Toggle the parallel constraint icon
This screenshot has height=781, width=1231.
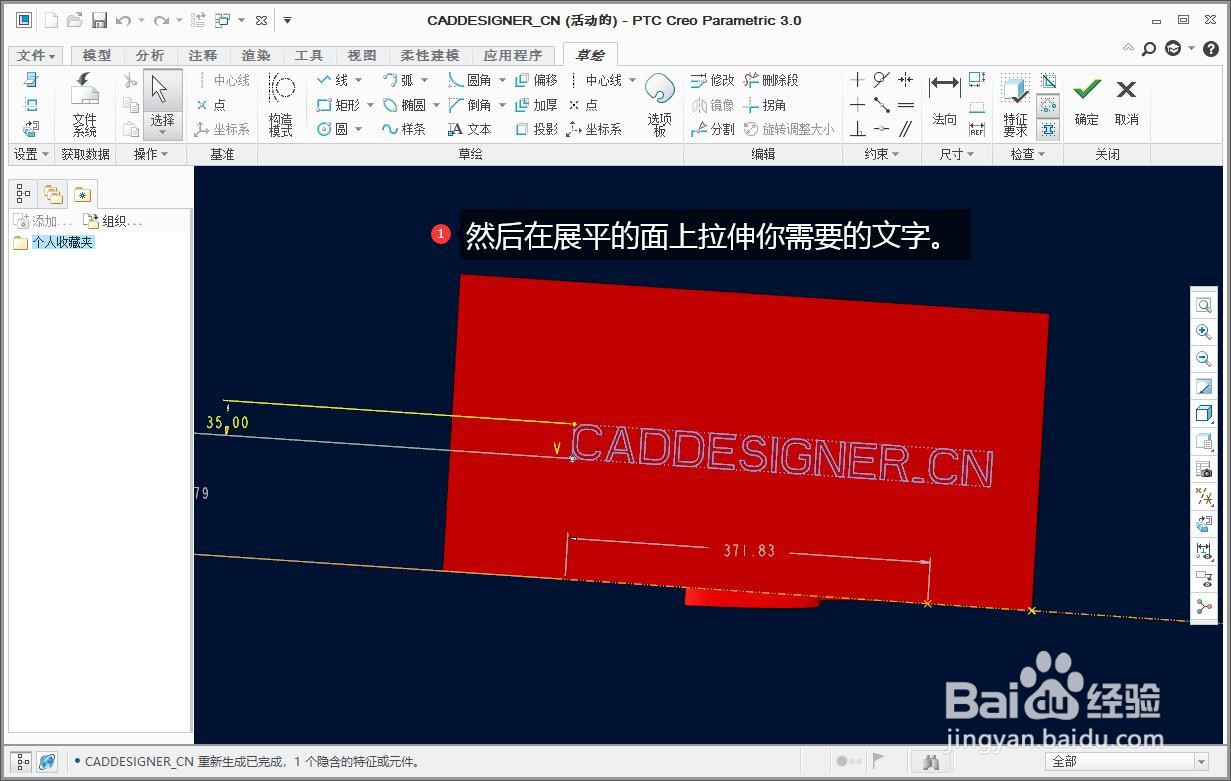(x=905, y=129)
